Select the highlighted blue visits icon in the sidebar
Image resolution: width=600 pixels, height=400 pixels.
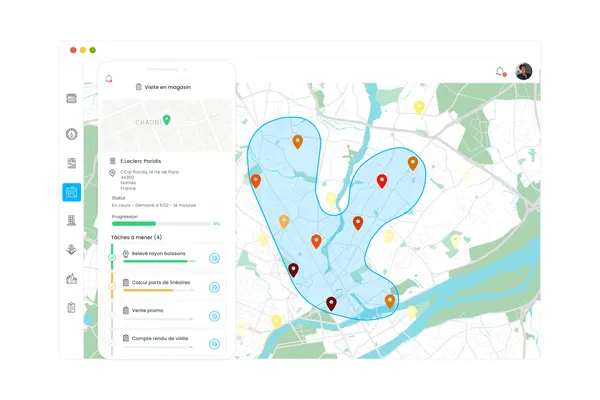tap(72, 192)
